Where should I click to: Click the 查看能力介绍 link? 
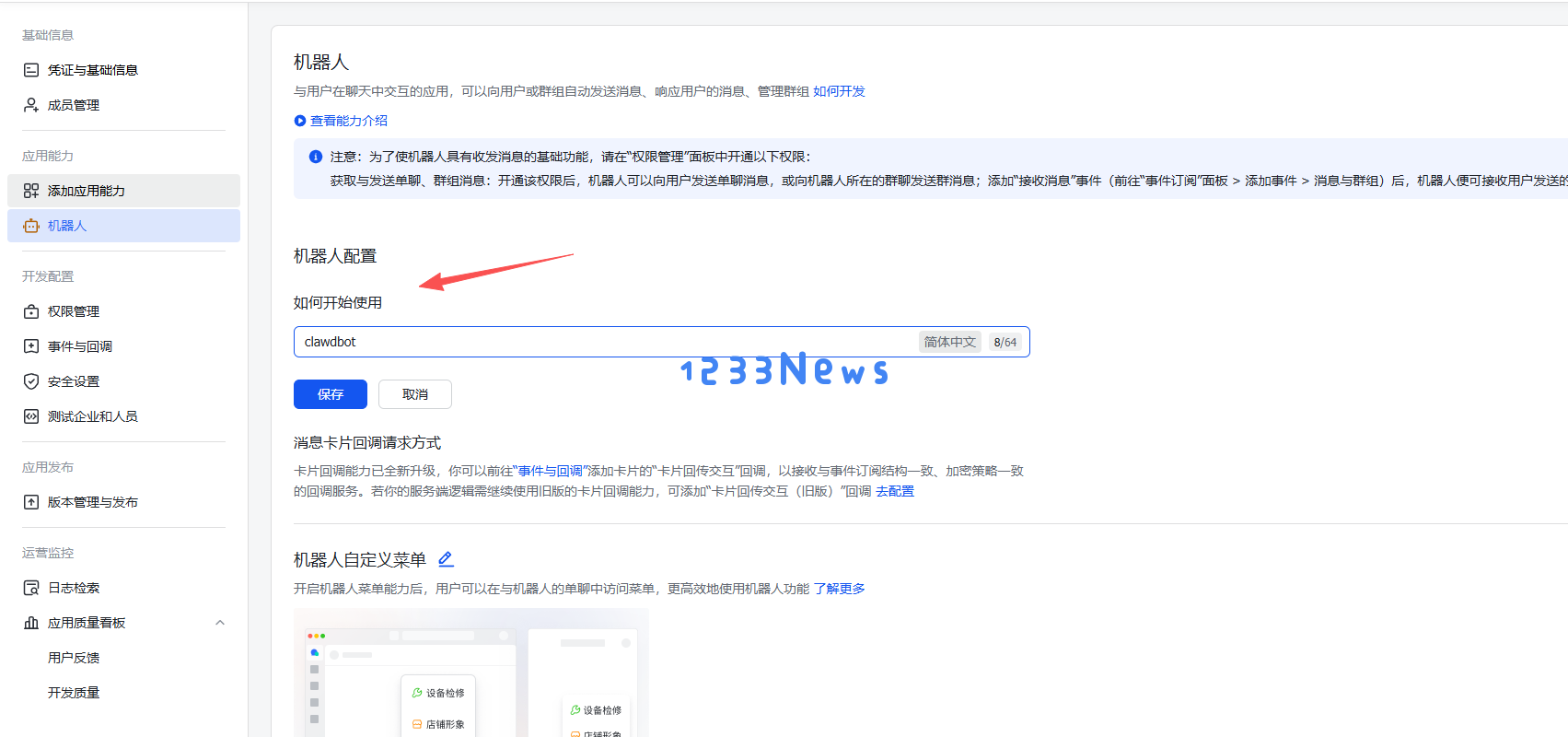click(349, 121)
